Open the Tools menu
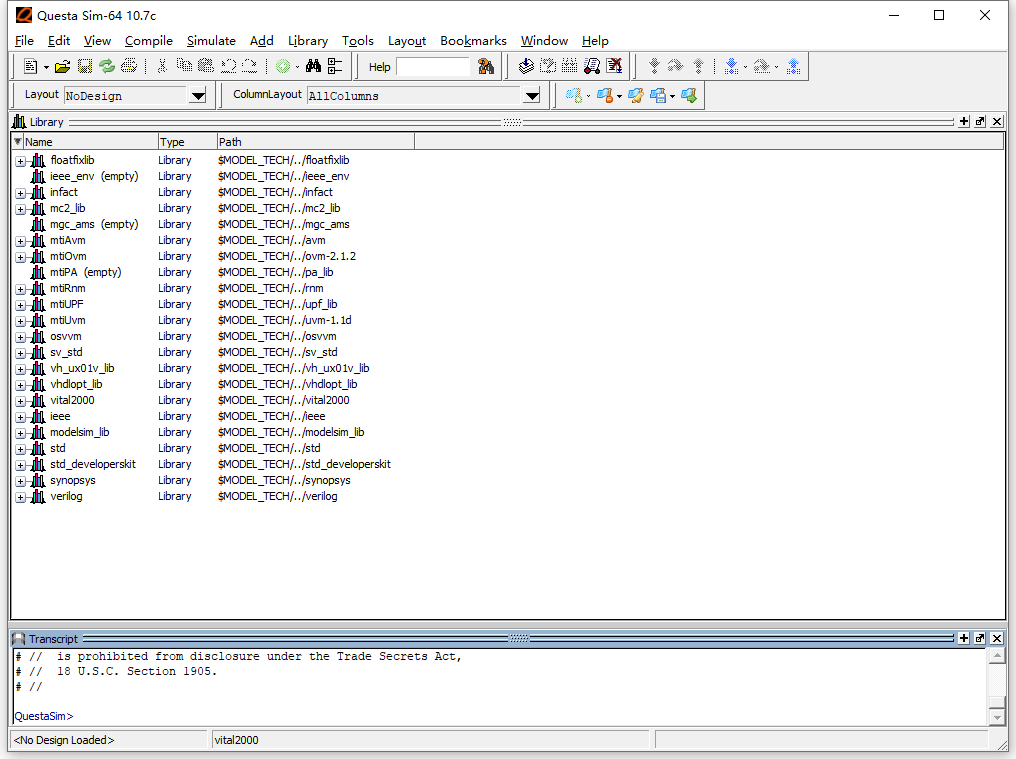The width and height of the screenshot is (1016, 759). tap(358, 40)
